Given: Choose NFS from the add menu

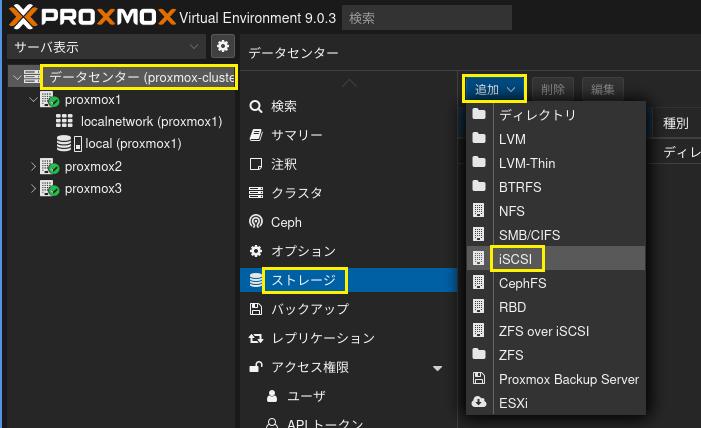Looking at the screenshot, I should pyautogui.click(x=556, y=211).
